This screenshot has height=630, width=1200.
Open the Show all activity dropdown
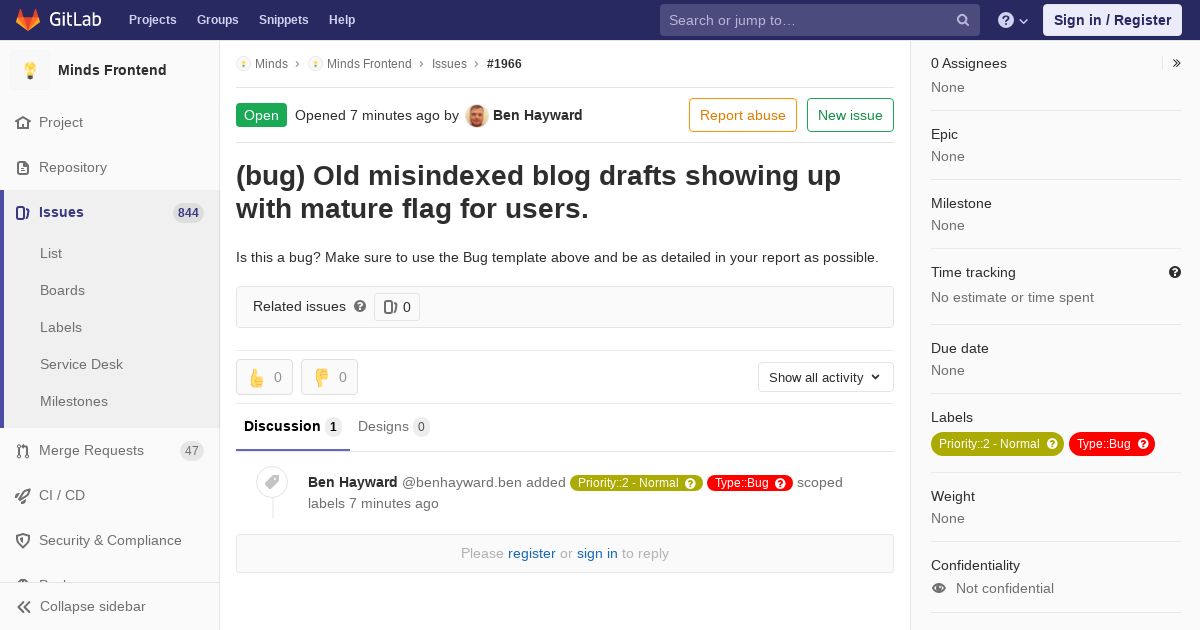[826, 377]
